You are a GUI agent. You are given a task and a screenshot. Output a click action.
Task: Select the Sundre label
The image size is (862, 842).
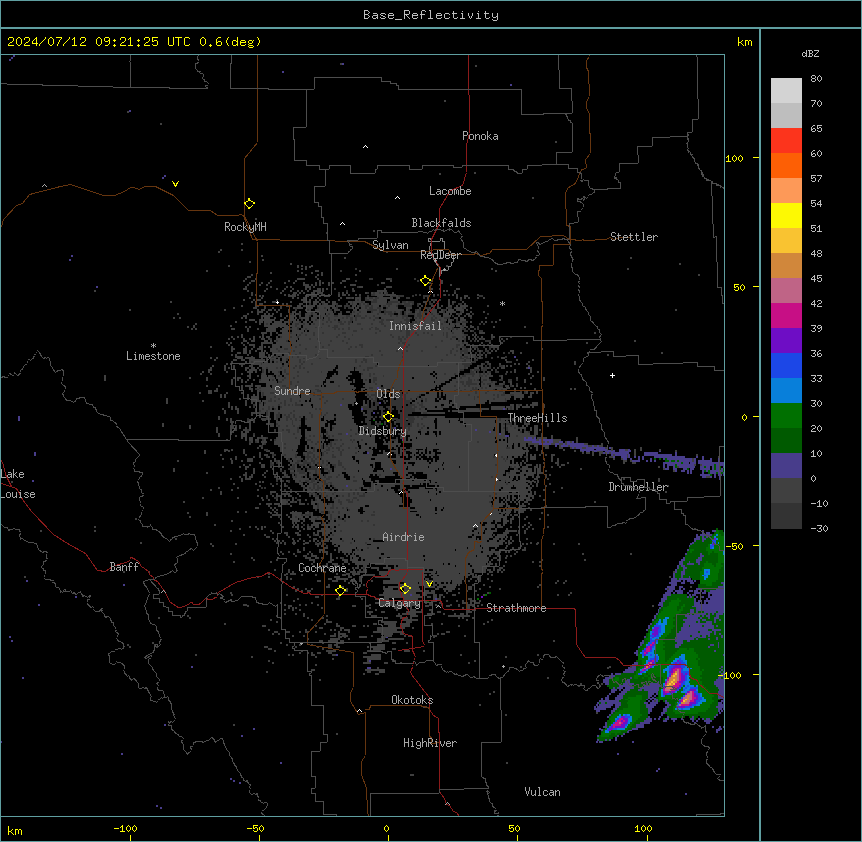292,391
